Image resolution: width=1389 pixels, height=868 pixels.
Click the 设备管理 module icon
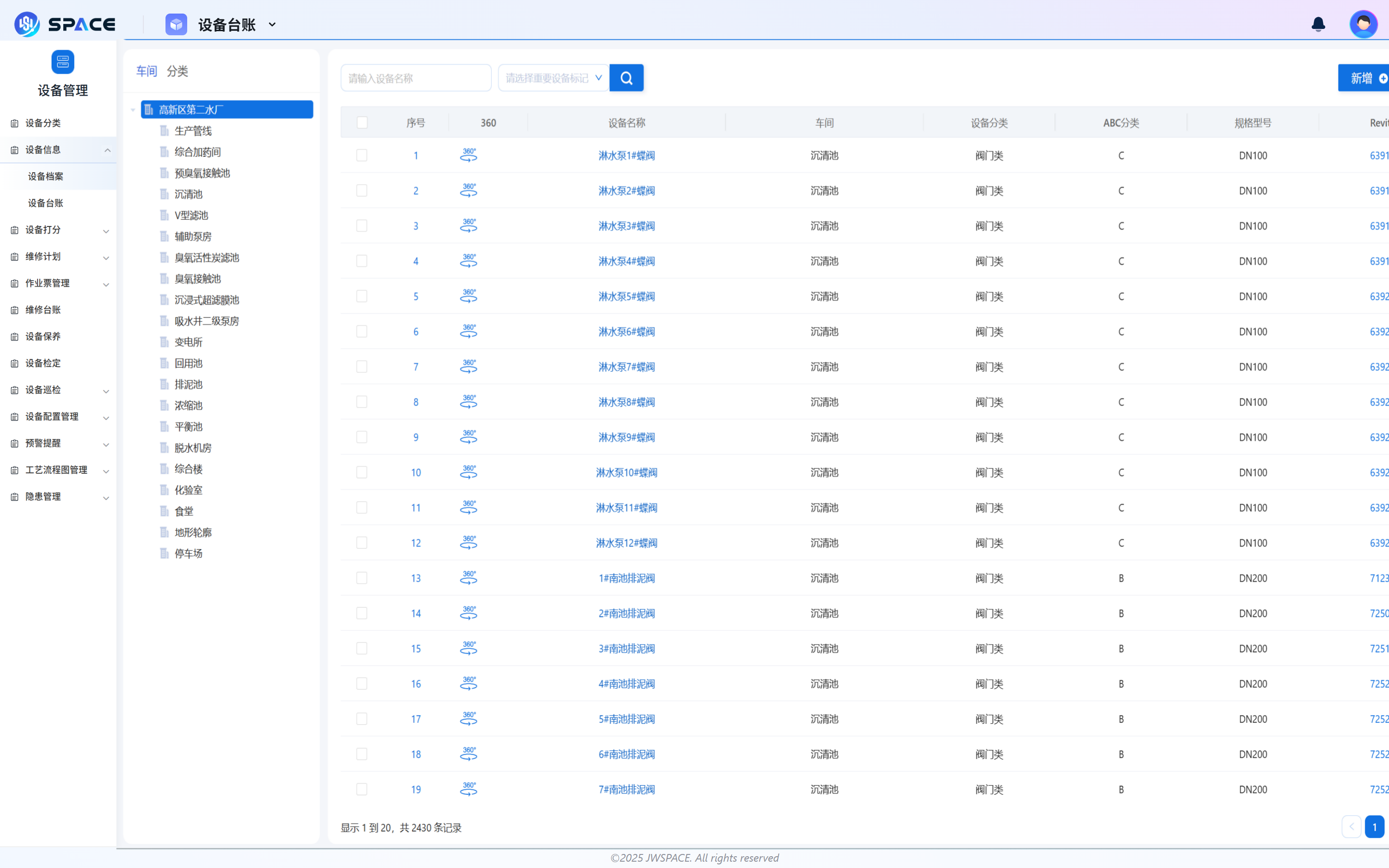[x=62, y=62]
